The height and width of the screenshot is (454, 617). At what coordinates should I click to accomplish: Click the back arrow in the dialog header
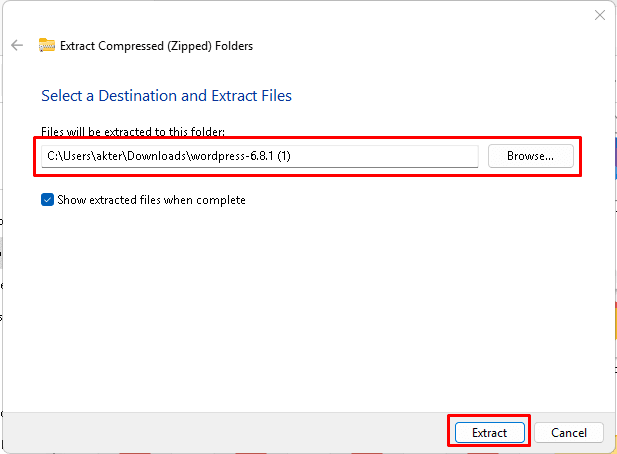17,45
